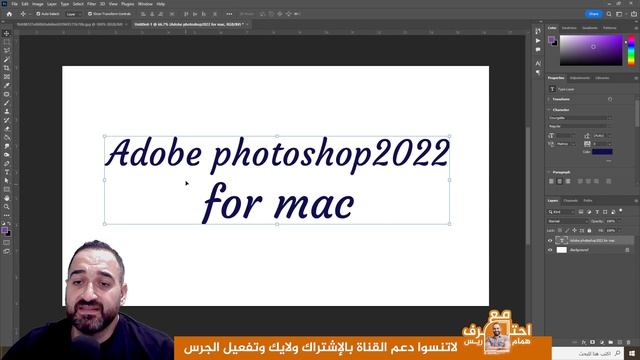Switch to the Swatches tab
Viewport: 640px width, 360px height.
(569, 28)
